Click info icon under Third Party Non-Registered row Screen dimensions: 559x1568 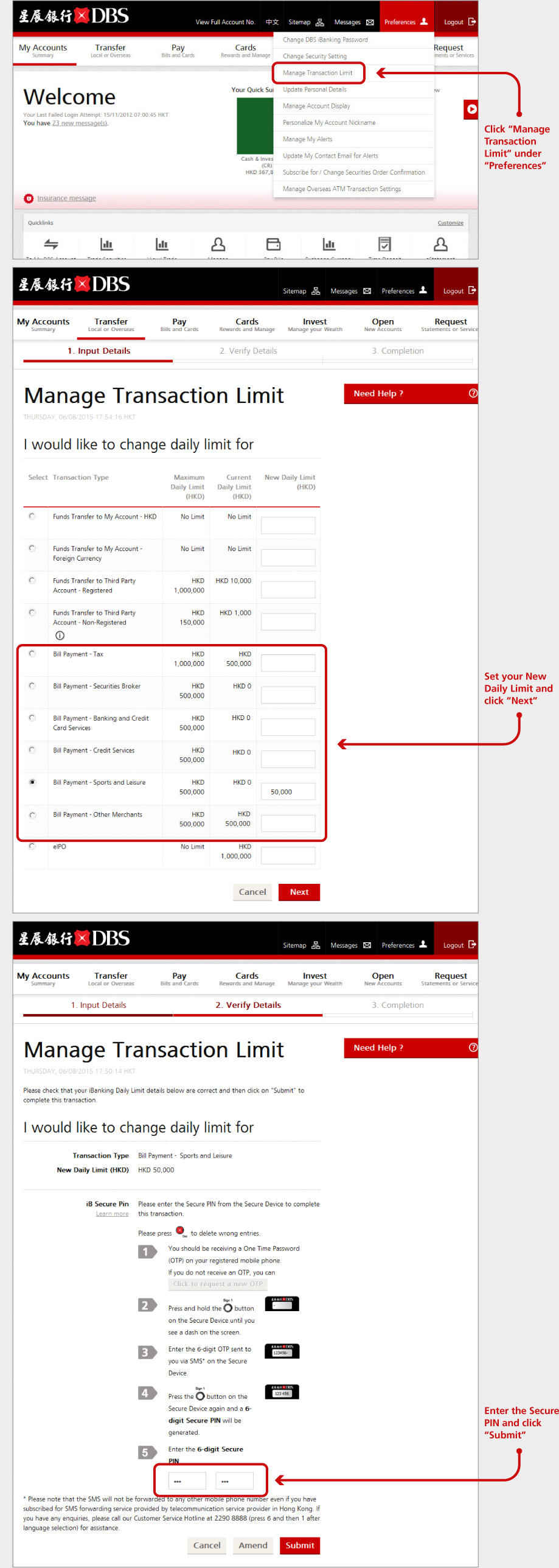click(60, 635)
